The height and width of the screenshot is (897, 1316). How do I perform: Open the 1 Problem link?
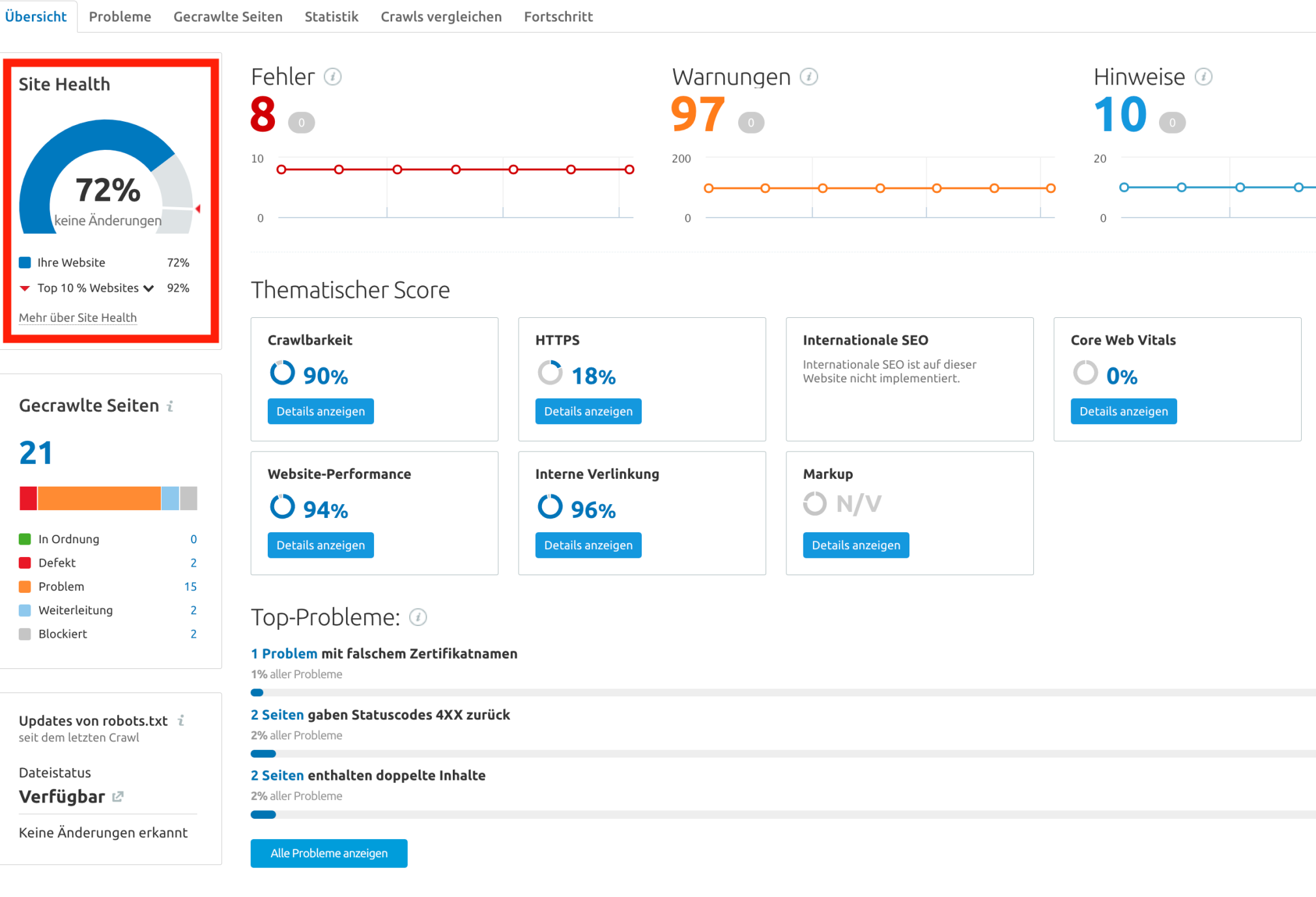(x=284, y=653)
